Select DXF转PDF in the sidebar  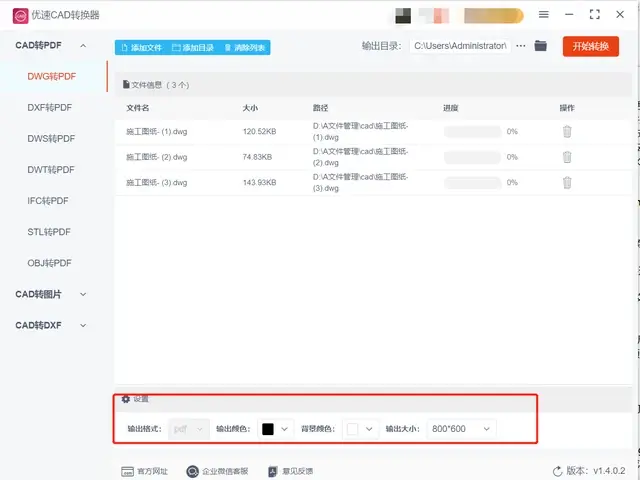pyautogui.click(x=50, y=107)
